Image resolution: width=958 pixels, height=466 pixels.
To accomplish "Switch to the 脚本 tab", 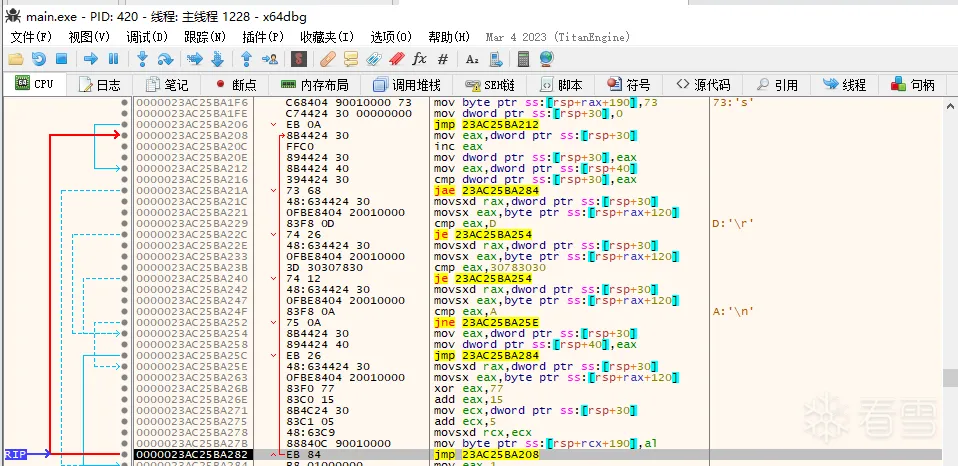I will 561,85.
